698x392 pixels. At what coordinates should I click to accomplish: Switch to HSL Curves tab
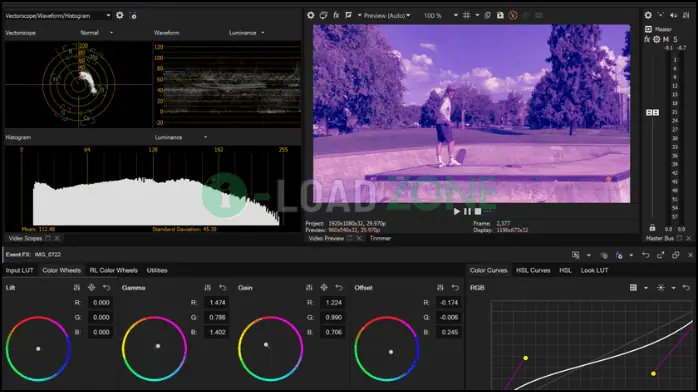533,270
